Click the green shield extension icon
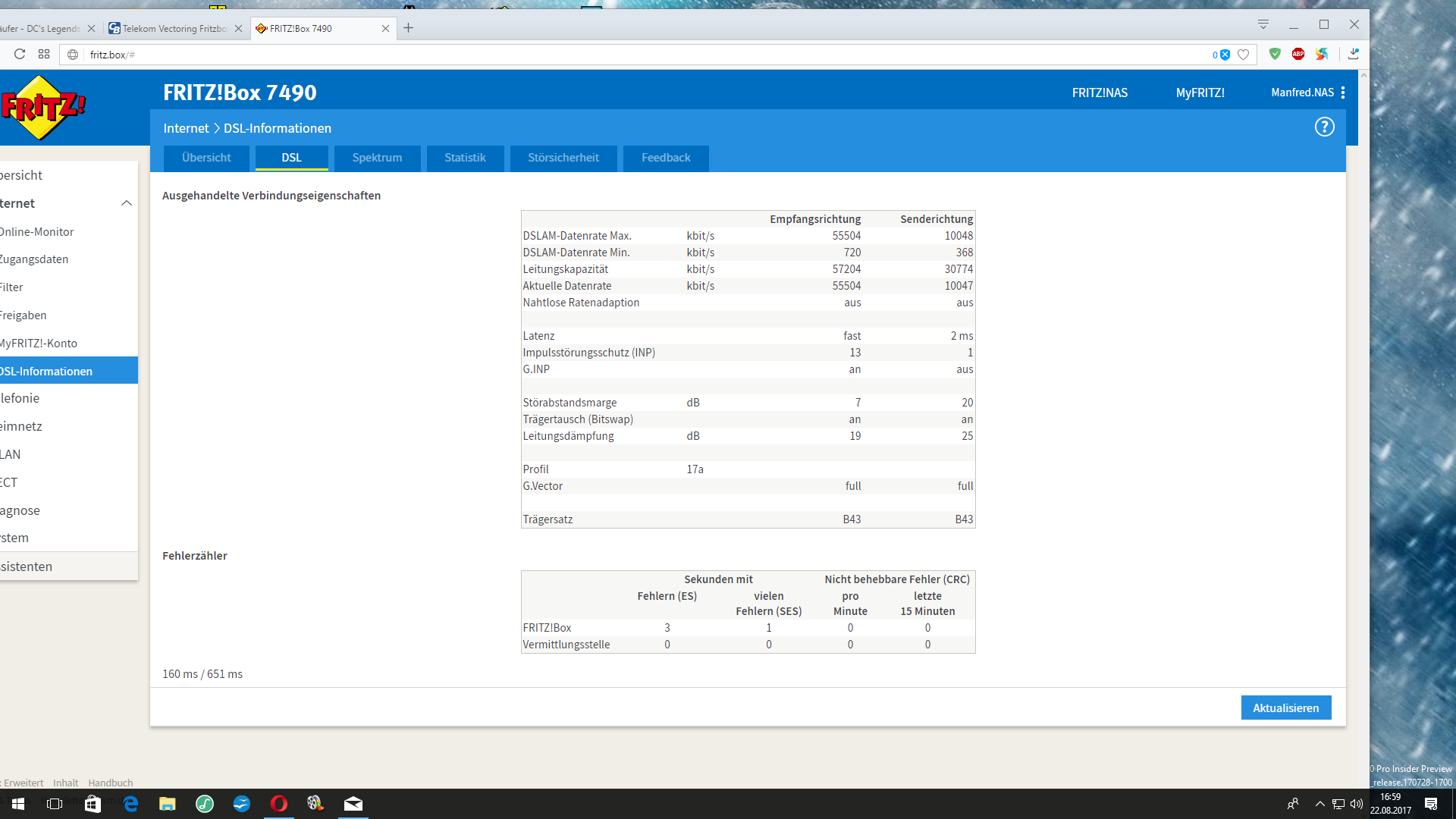 point(1275,54)
